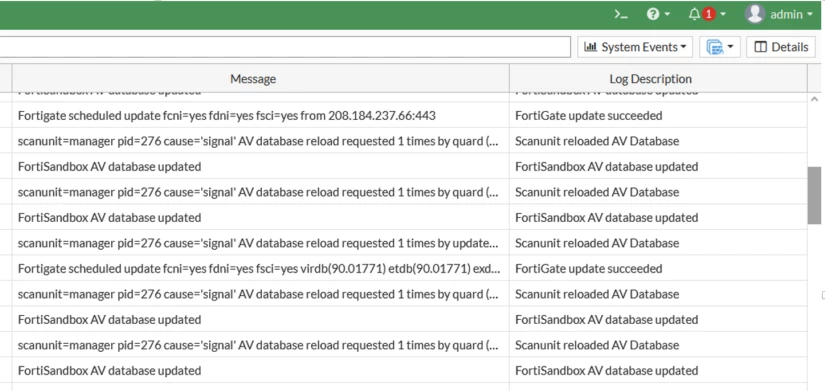This screenshot has width=825, height=391.
Task: Click the admin user avatar
Action: 754,15
